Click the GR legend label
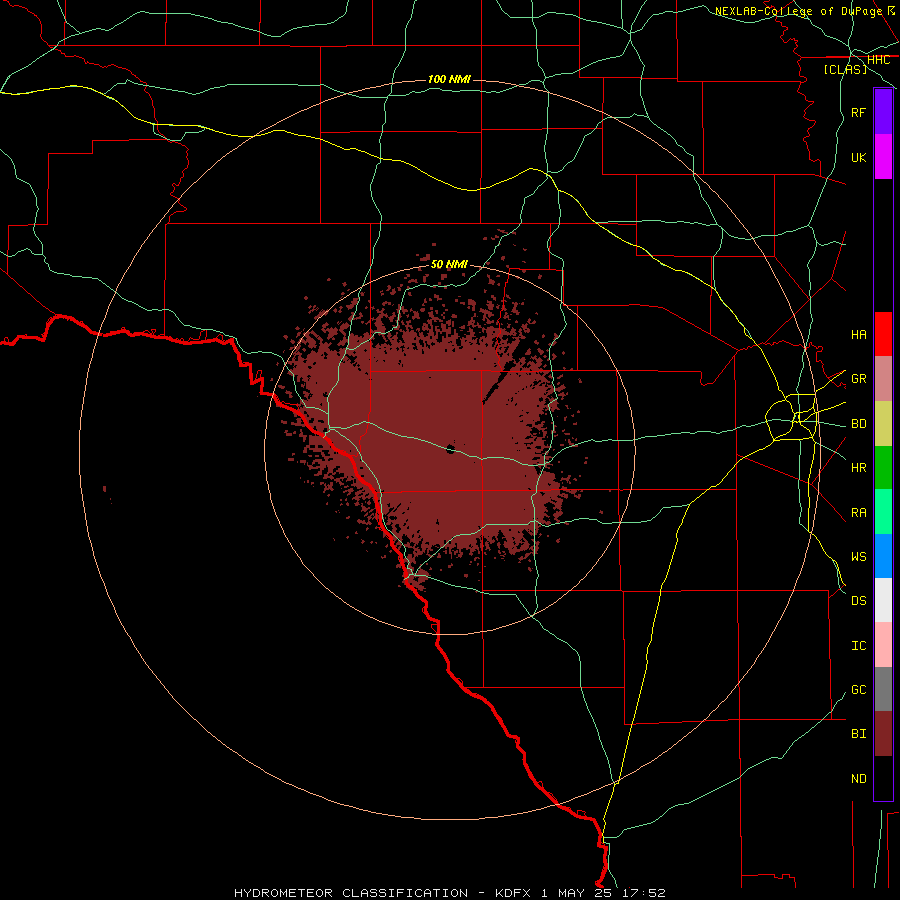The width and height of the screenshot is (900, 900). (858, 379)
